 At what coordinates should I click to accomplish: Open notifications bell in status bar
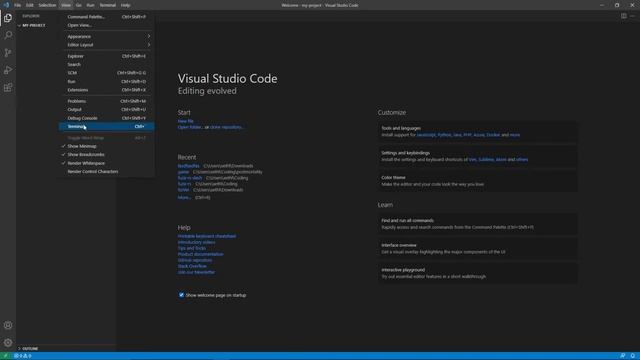[633, 356]
